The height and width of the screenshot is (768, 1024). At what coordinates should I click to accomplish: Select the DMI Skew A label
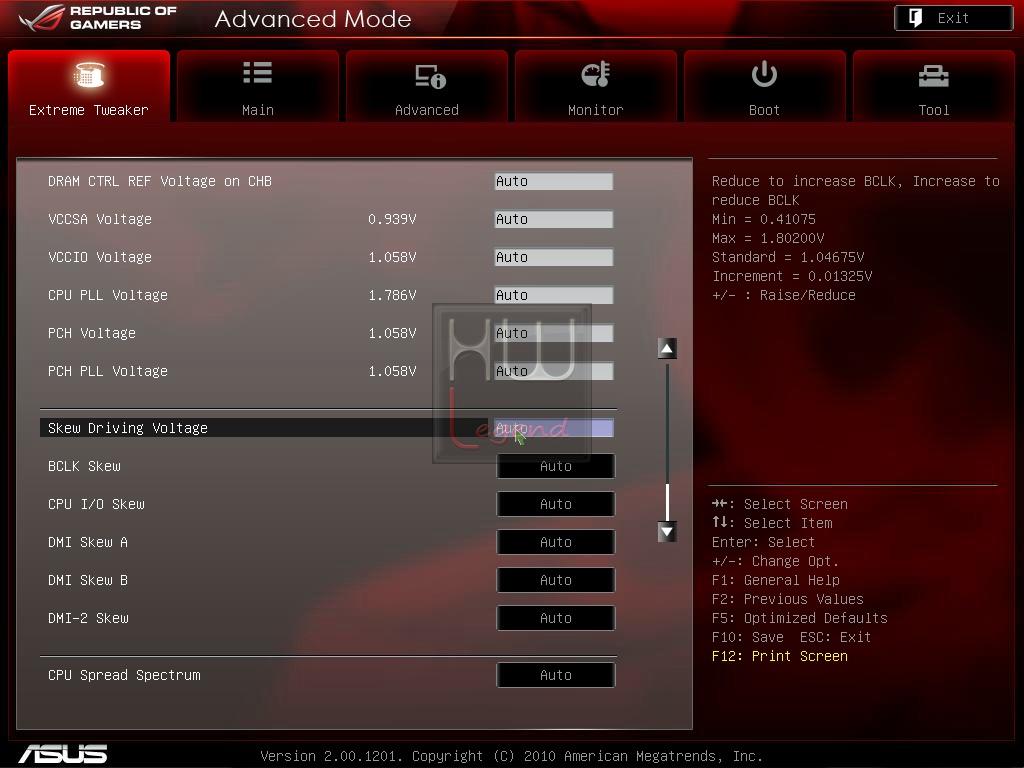pos(88,542)
